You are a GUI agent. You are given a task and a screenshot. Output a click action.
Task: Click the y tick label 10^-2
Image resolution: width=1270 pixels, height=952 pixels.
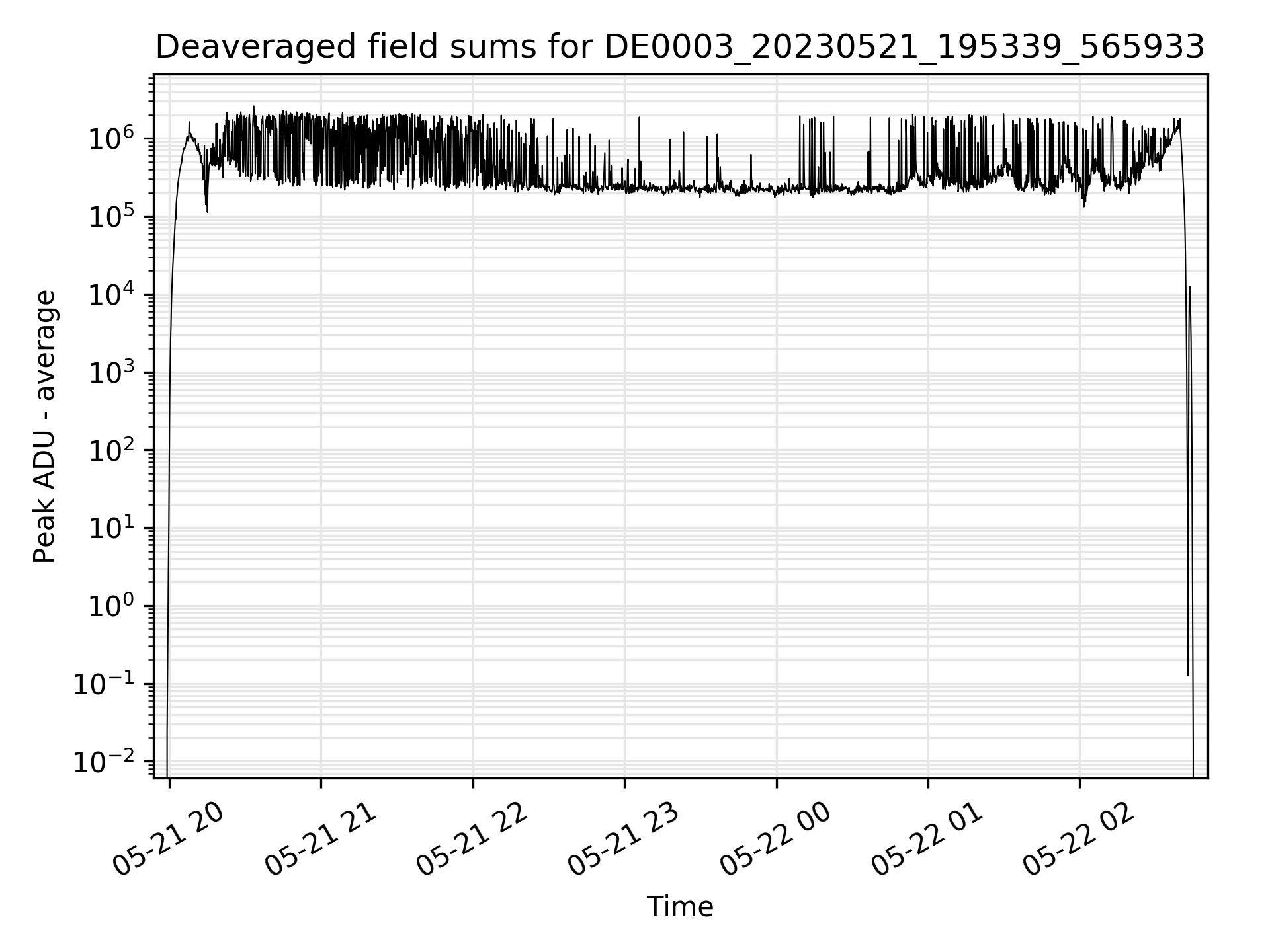(104, 762)
